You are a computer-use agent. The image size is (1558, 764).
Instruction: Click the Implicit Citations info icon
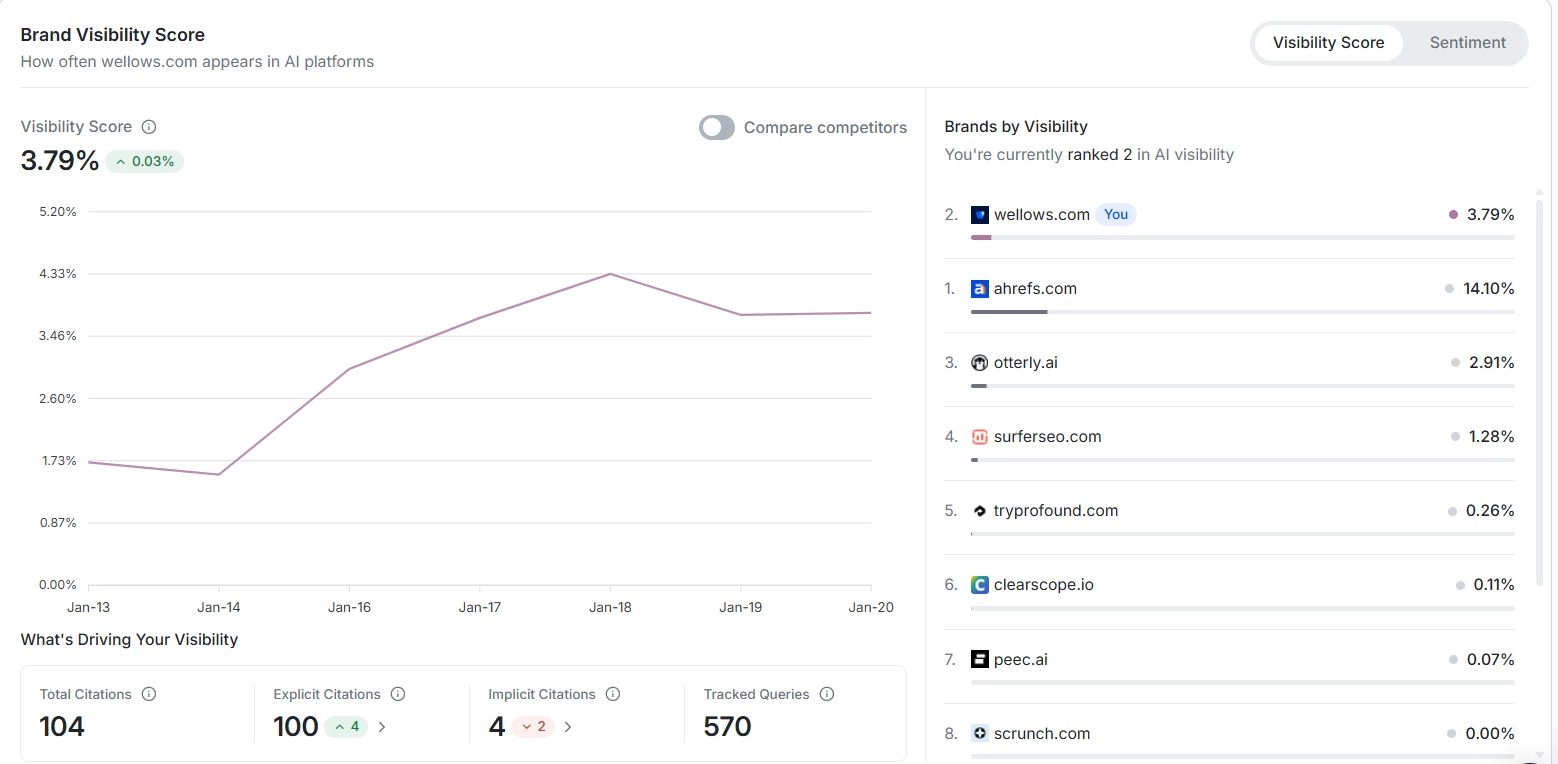613,694
